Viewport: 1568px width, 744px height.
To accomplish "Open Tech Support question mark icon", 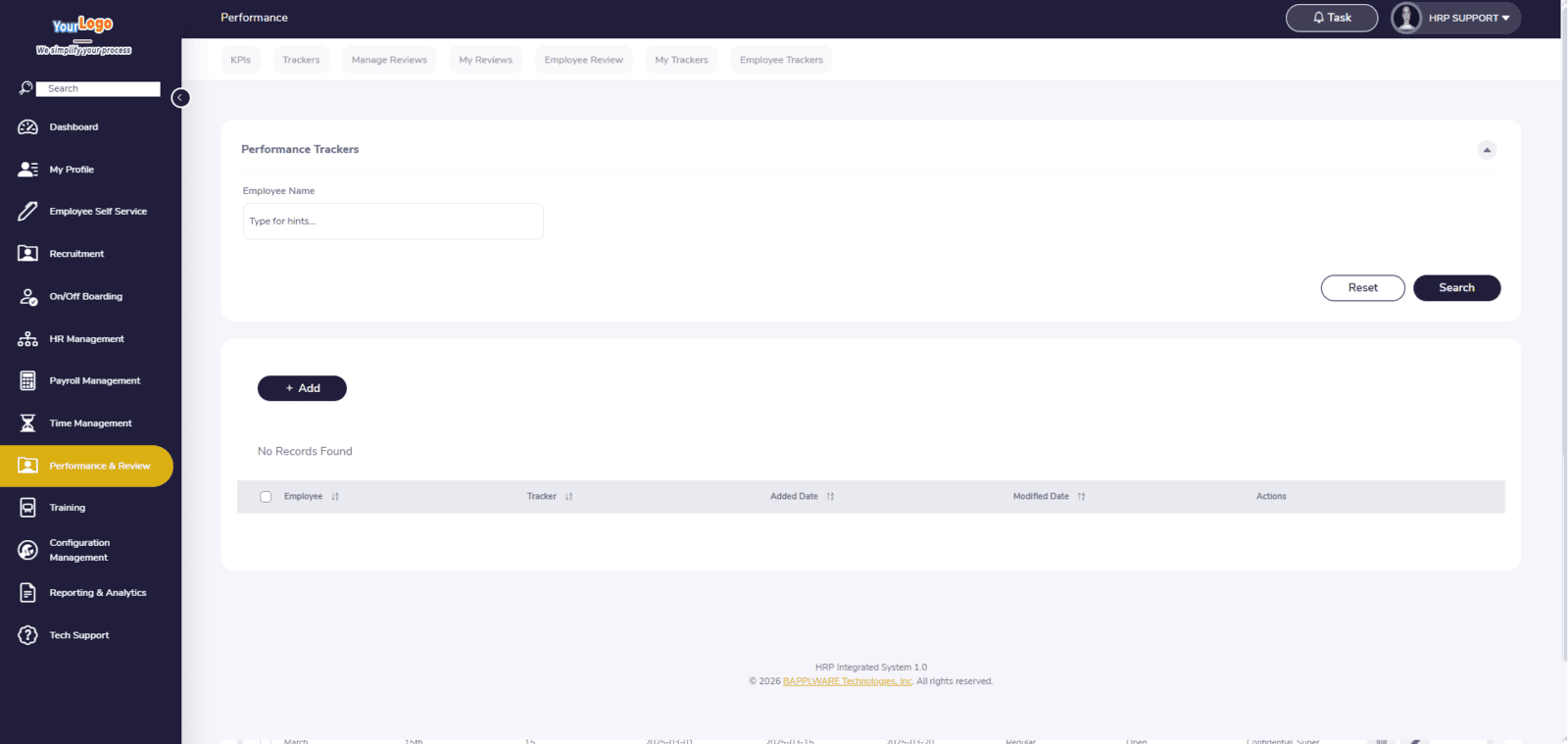I will click(27, 635).
